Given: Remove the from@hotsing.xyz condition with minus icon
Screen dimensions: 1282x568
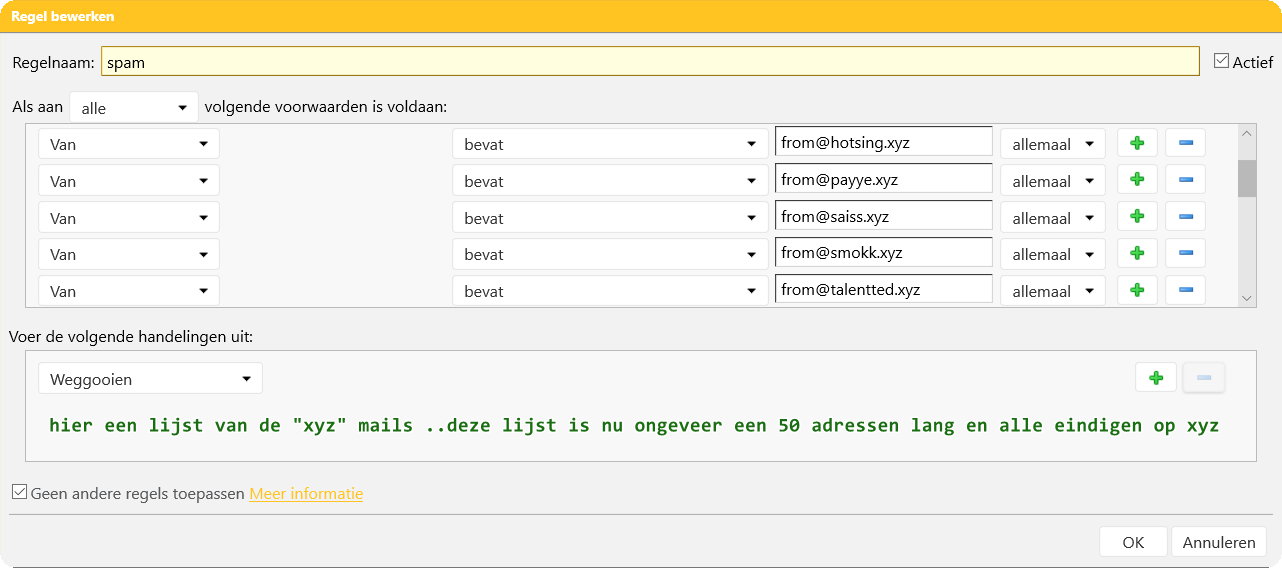Looking at the screenshot, I should pos(1185,144).
